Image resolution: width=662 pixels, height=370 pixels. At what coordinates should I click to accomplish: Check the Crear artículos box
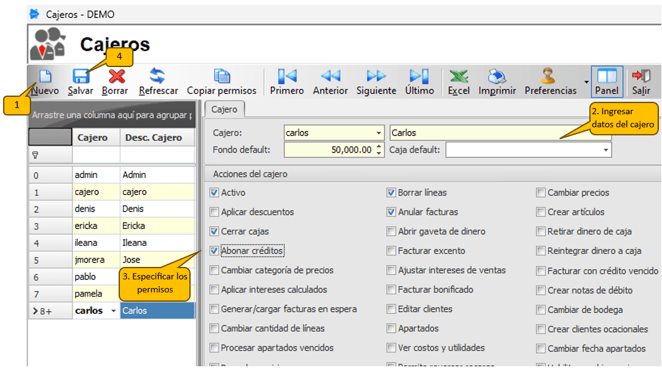click(541, 212)
